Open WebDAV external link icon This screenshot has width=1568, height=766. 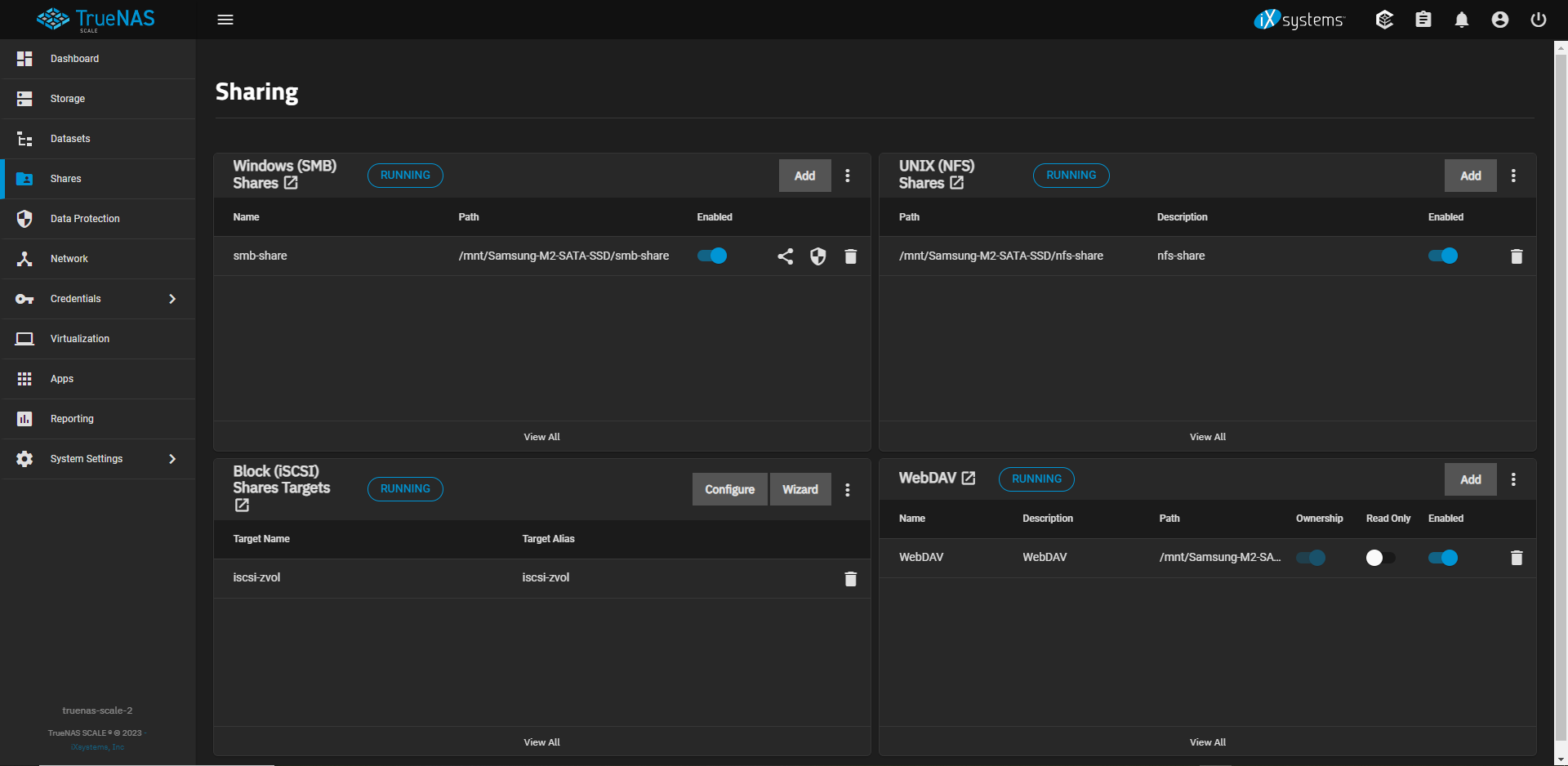tap(969, 478)
